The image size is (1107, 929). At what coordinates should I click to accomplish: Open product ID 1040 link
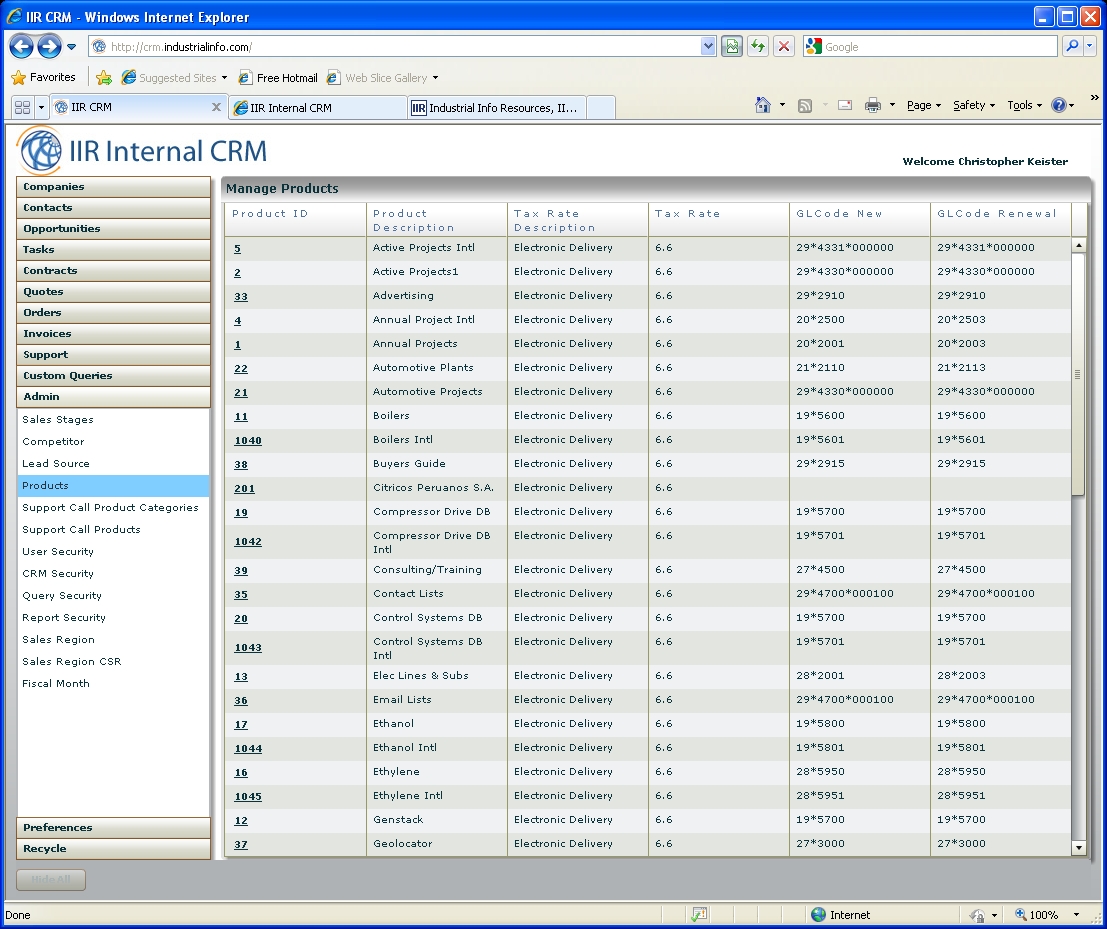(247, 440)
